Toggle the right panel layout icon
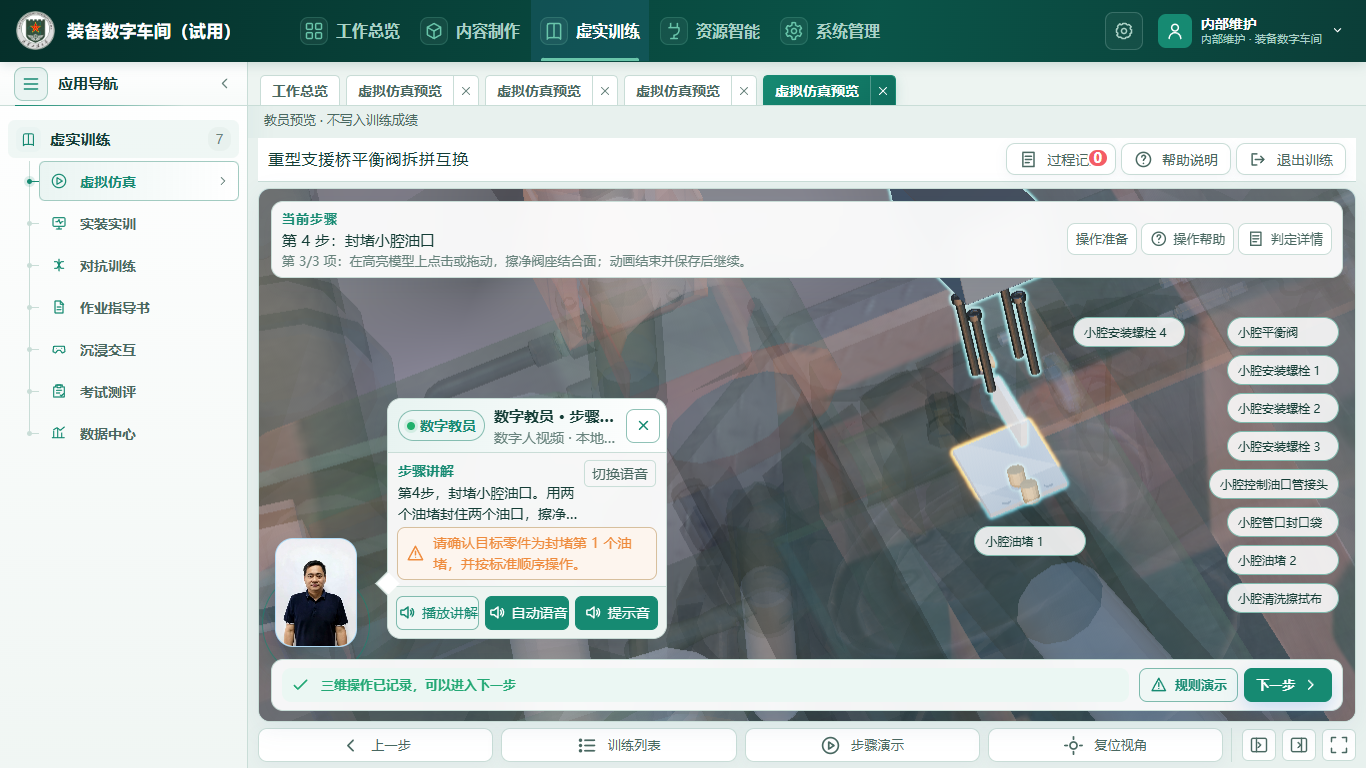Screen dimensions: 1366x768 (x=1298, y=745)
